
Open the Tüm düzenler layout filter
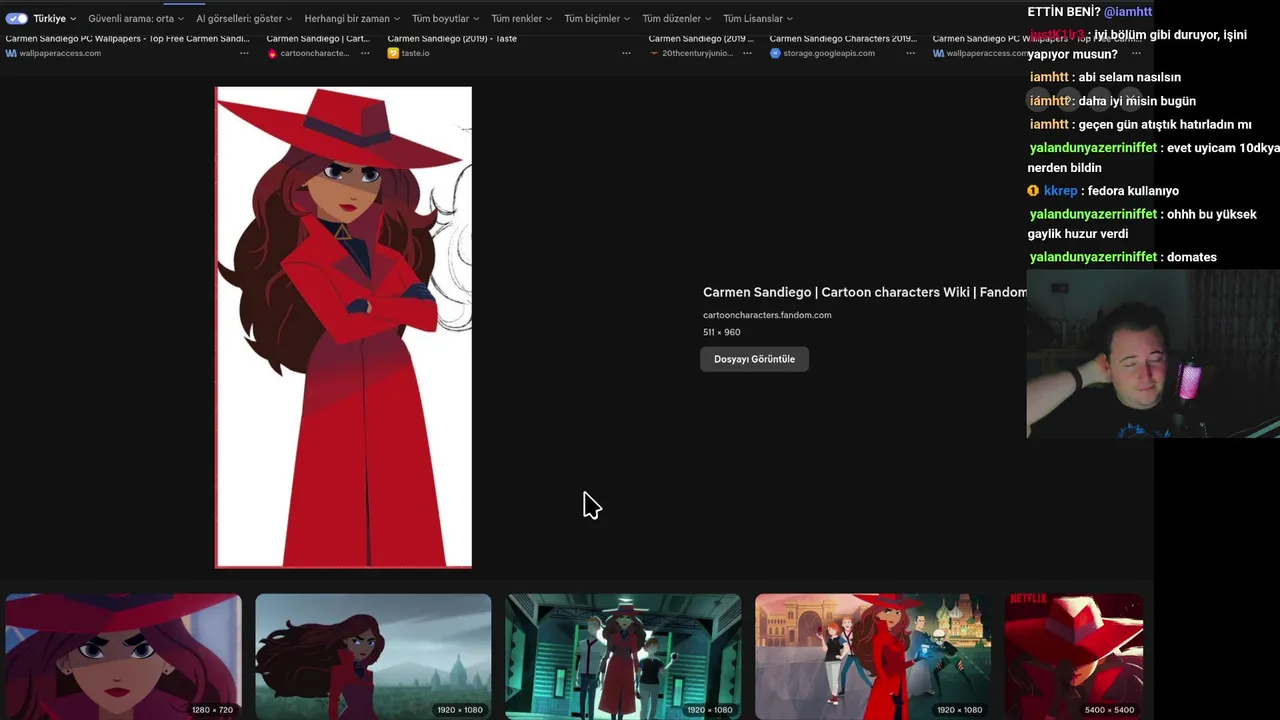(x=677, y=18)
